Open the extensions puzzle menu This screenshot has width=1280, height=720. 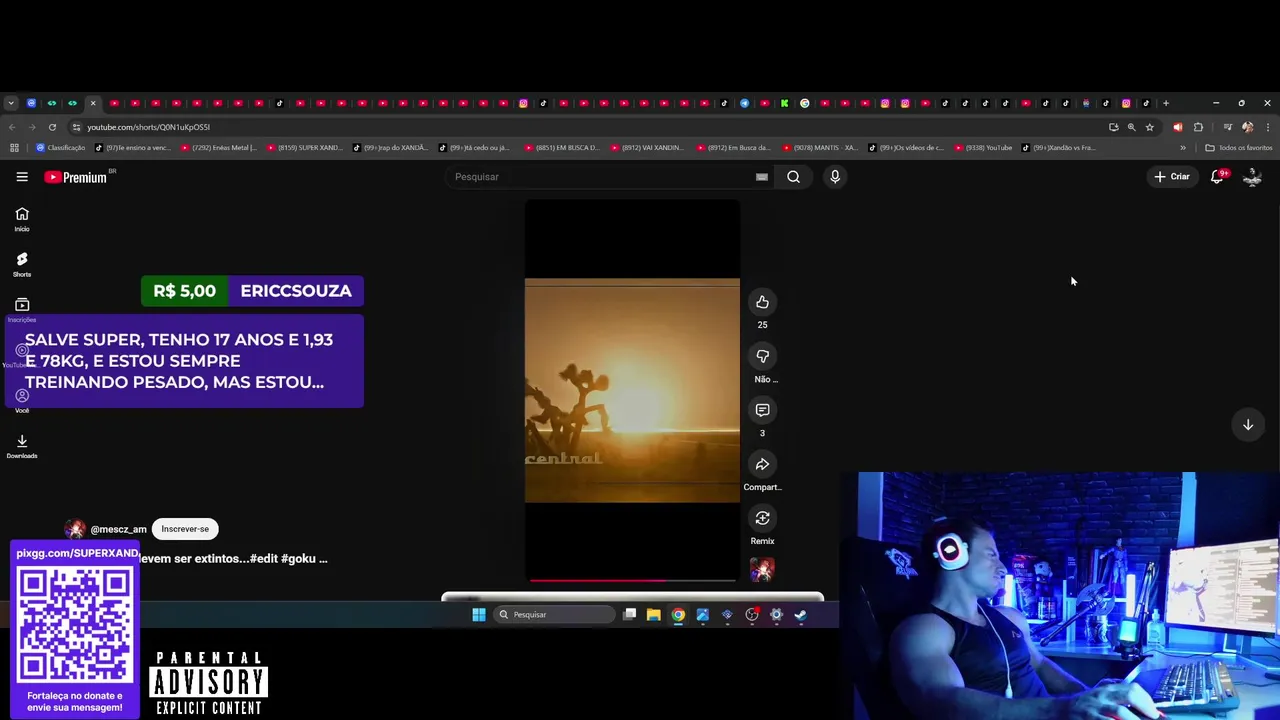[x=1198, y=127]
